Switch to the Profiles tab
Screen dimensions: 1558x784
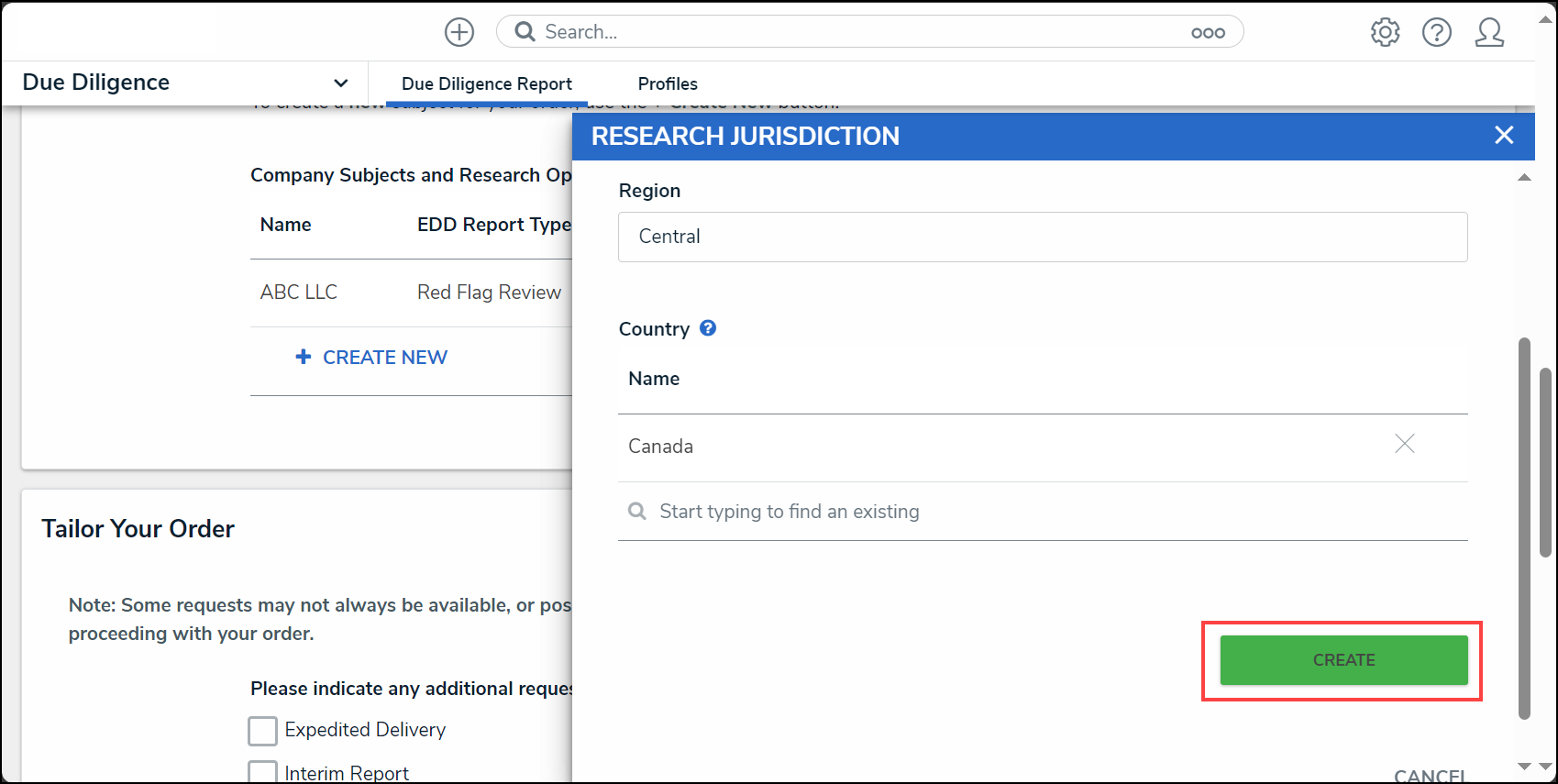pyautogui.click(x=668, y=83)
